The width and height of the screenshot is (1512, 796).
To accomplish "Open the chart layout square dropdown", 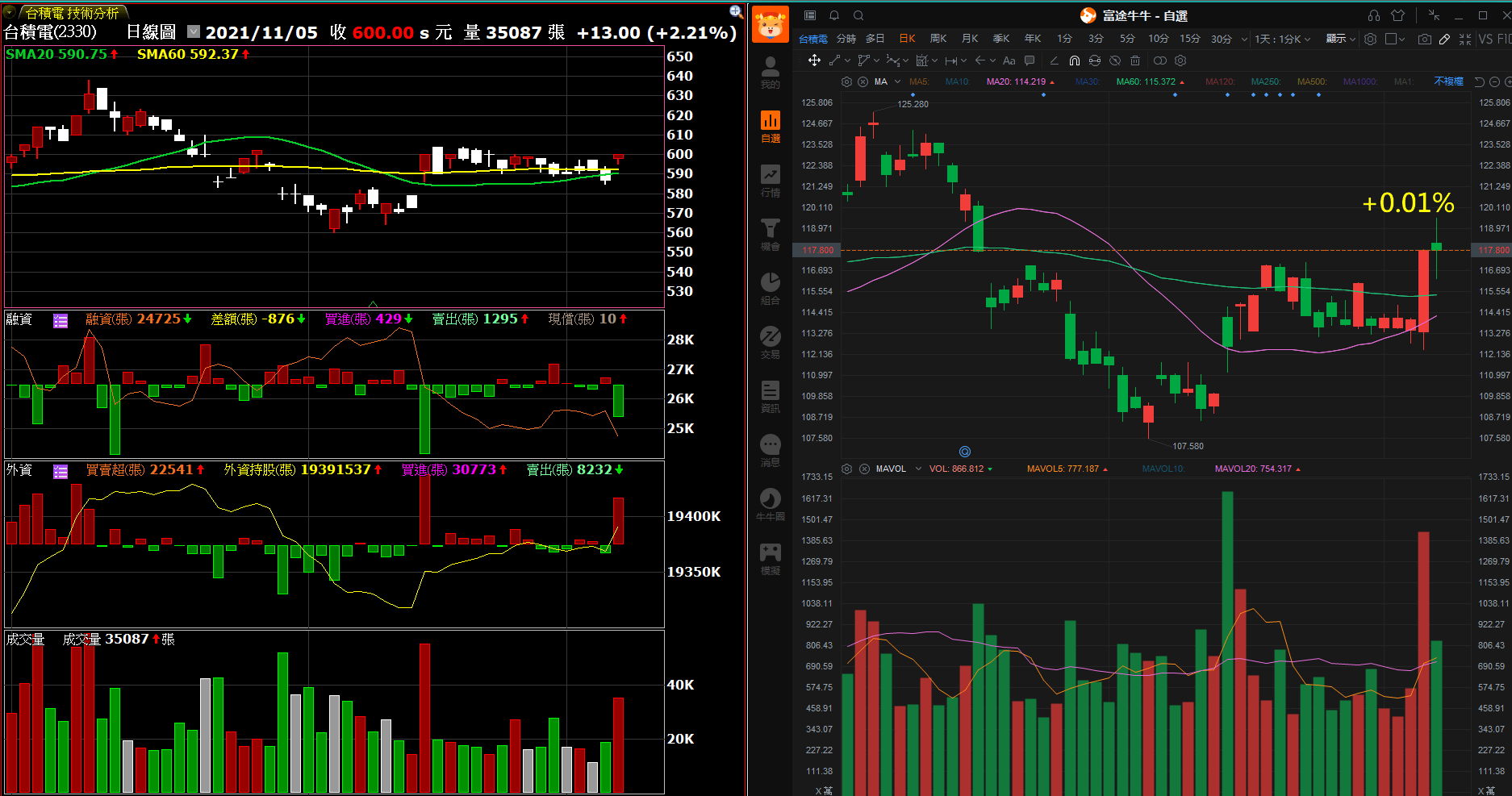I will (x=1395, y=39).
